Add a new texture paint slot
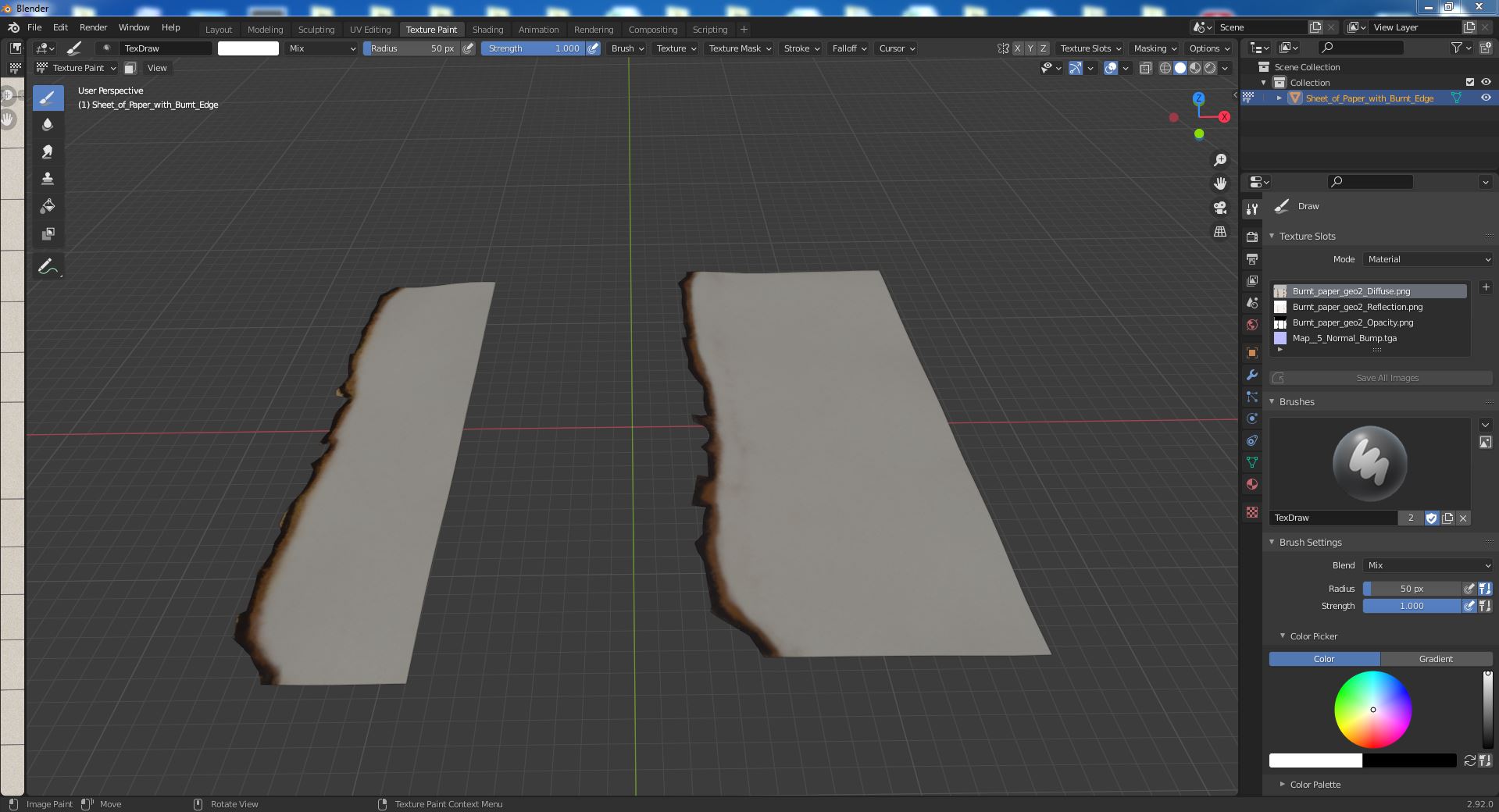The height and width of the screenshot is (812, 1499). point(1486,287)
